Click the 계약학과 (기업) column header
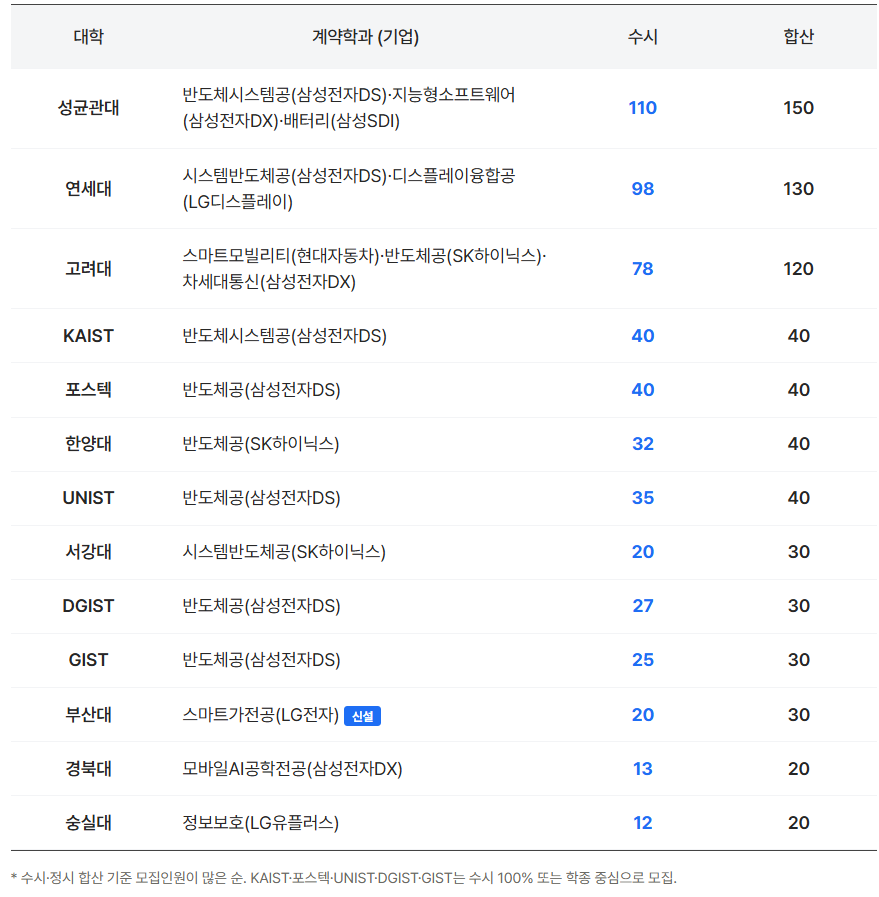This screenshot has height=897, width=879. [365, 37]
